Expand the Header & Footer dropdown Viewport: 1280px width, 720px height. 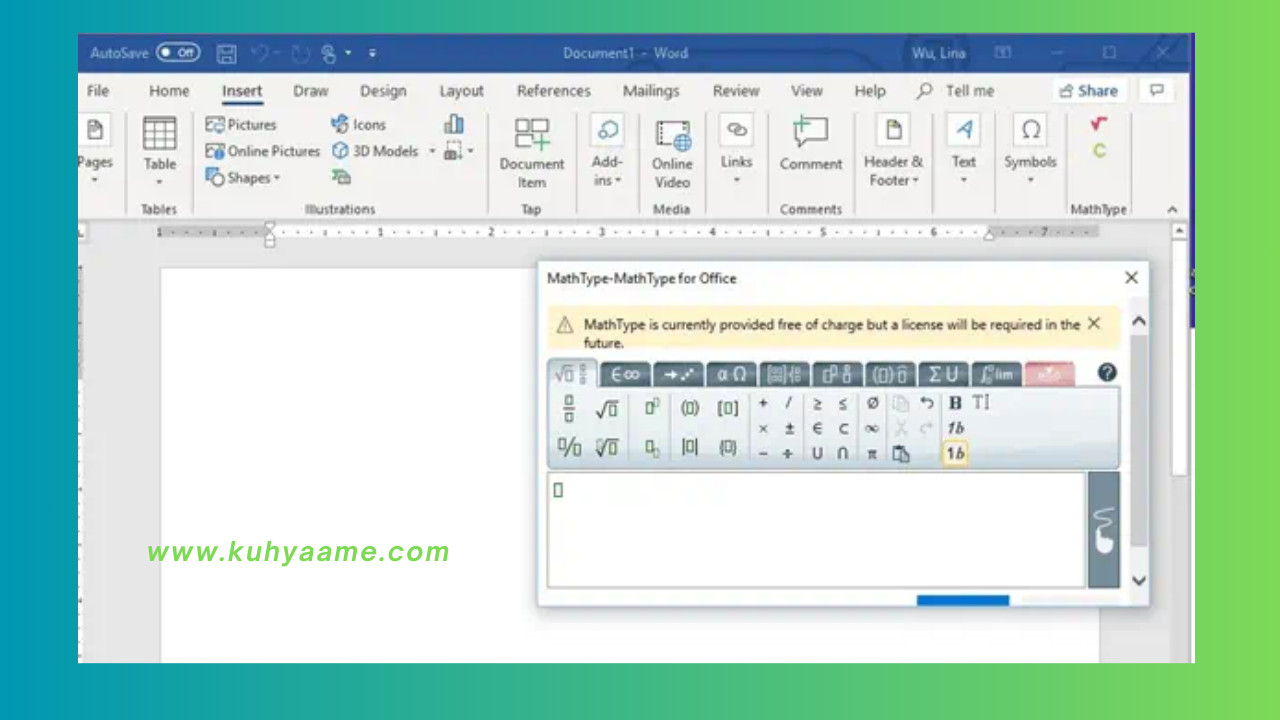pyautogui.click(x=894, y=152)
